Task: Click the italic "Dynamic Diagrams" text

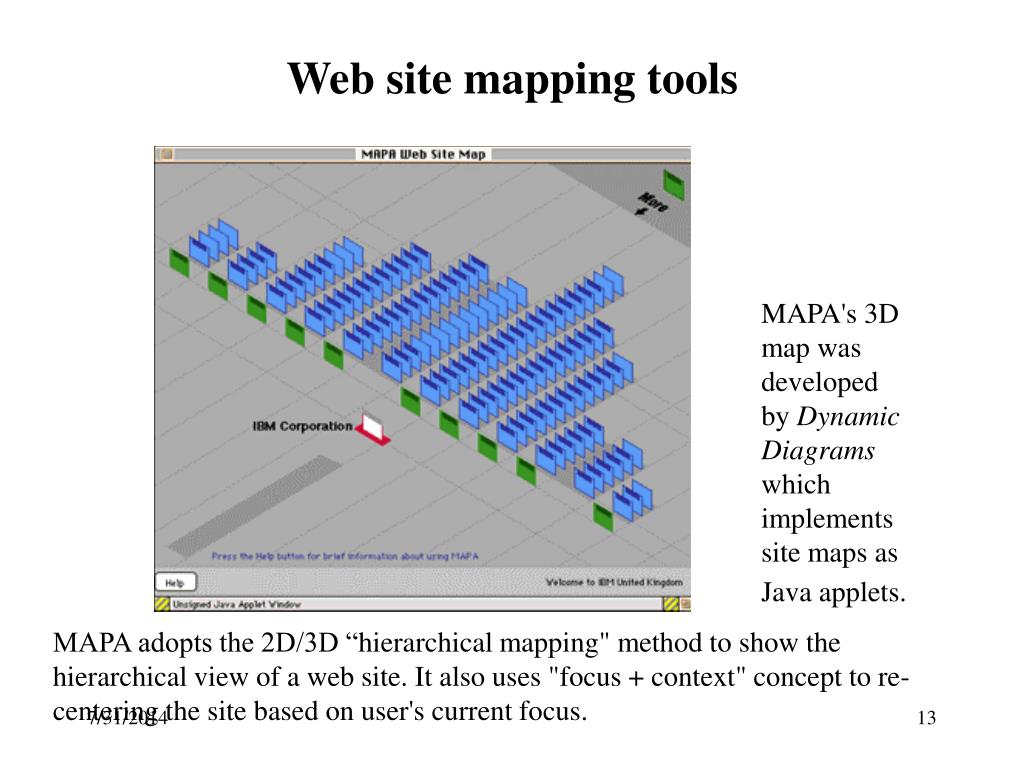Action: click(830, 434)
